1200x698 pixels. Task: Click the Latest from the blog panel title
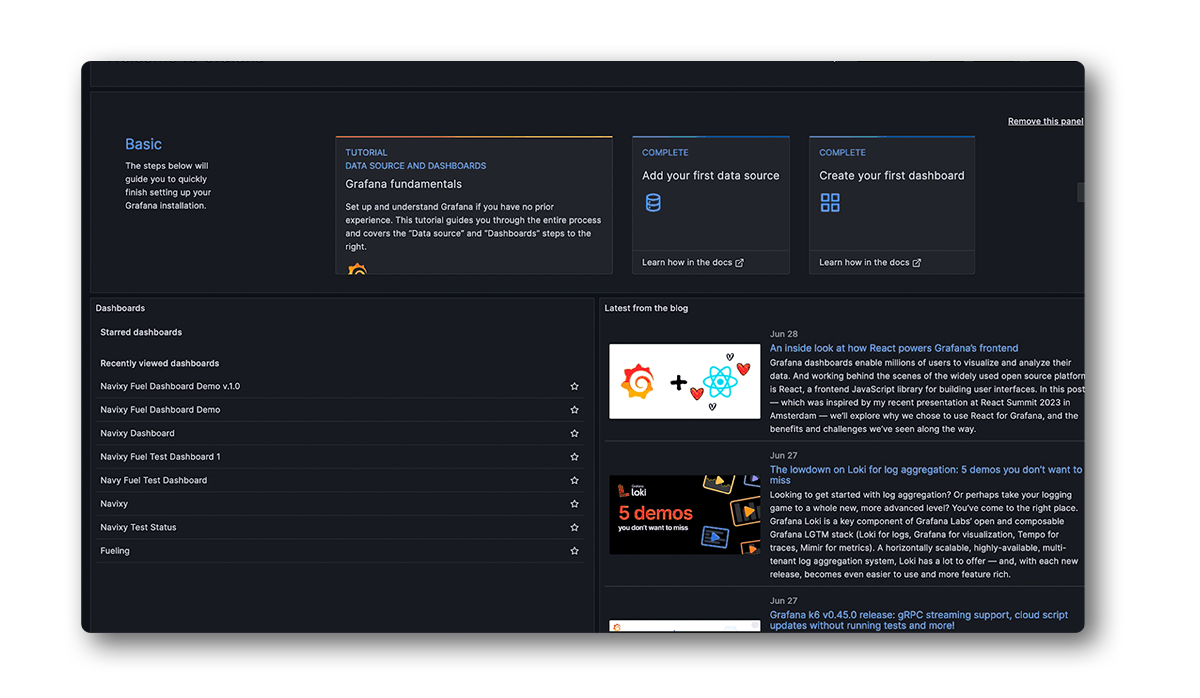[646, 308]
